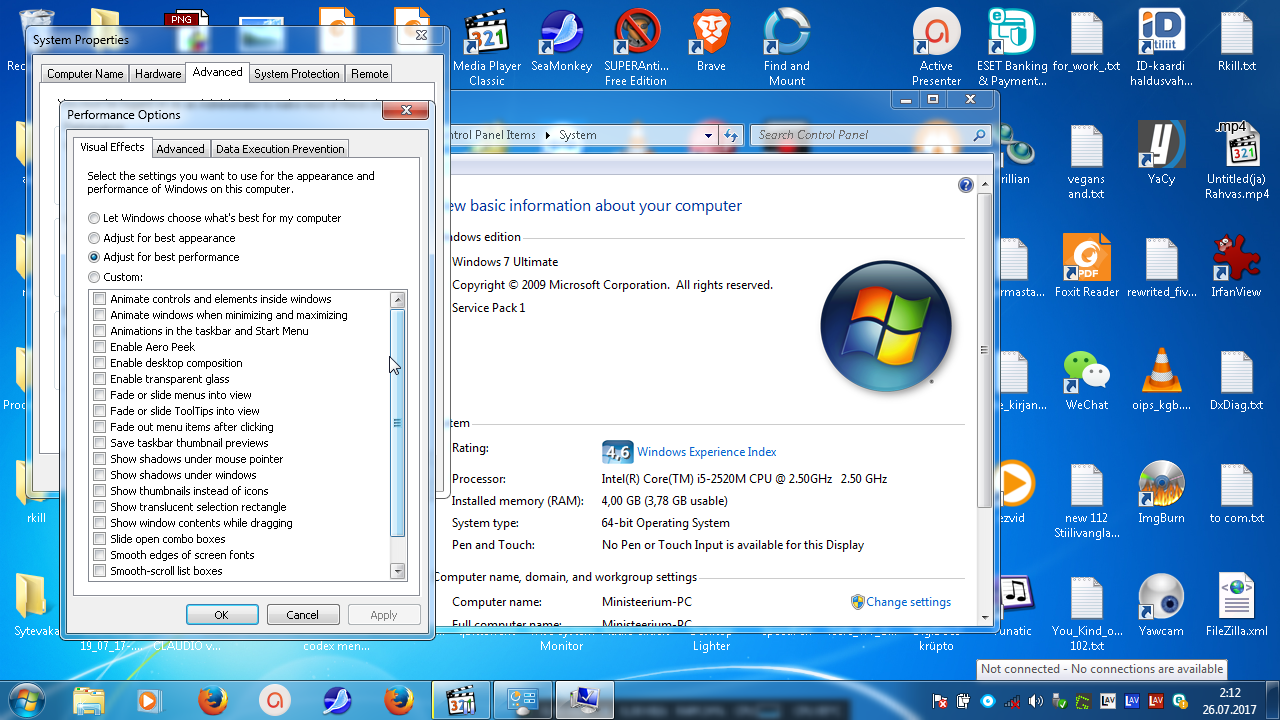
Task: Enable the Enable Aero Peek checkbox
Action: coord(100,347)
